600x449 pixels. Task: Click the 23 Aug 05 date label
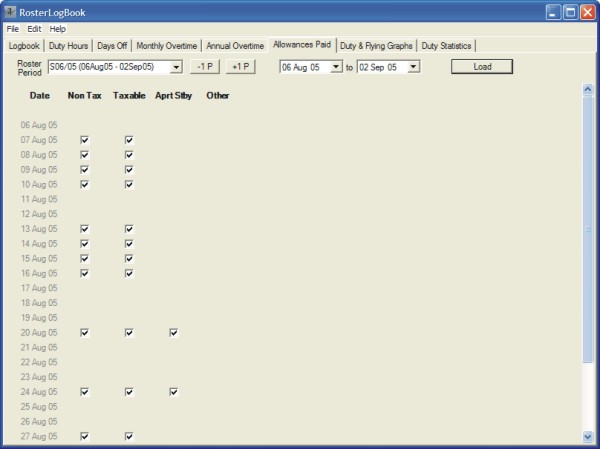39,377
